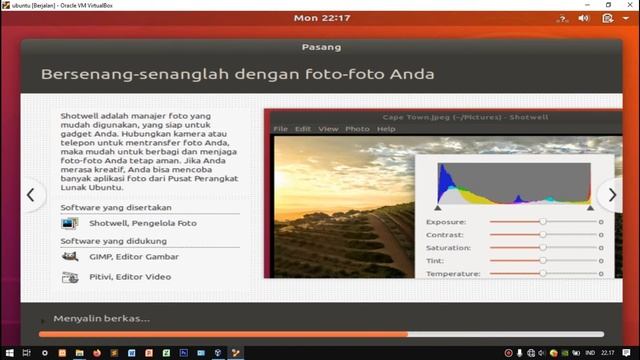Image resolution: width=640 pixels, height=360 pixels.
Task: Open PowerPoint from the taskbar
Action: coord(149,353)
